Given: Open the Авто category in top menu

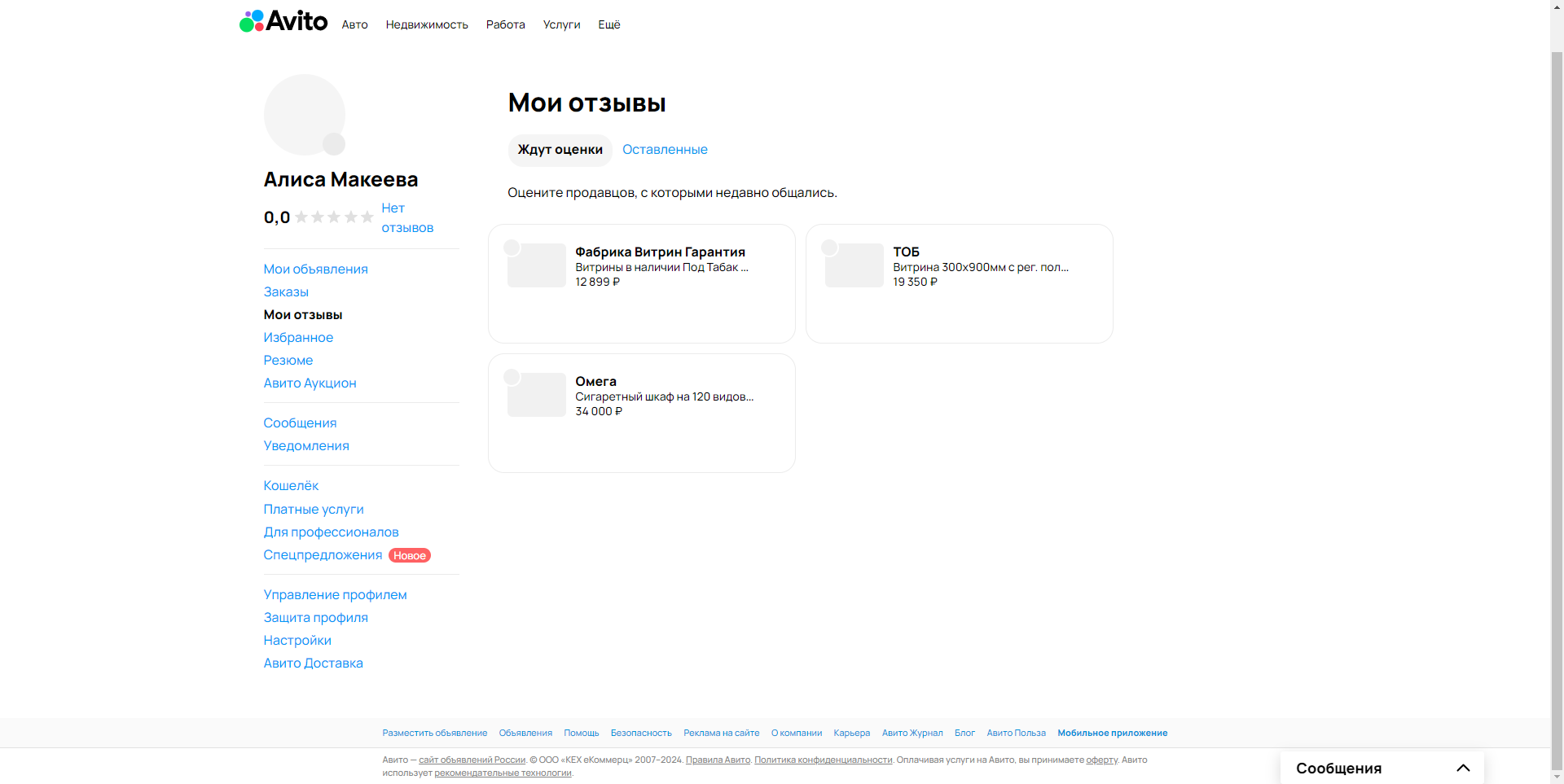Looking at the screenshot, I should (354, 24).
